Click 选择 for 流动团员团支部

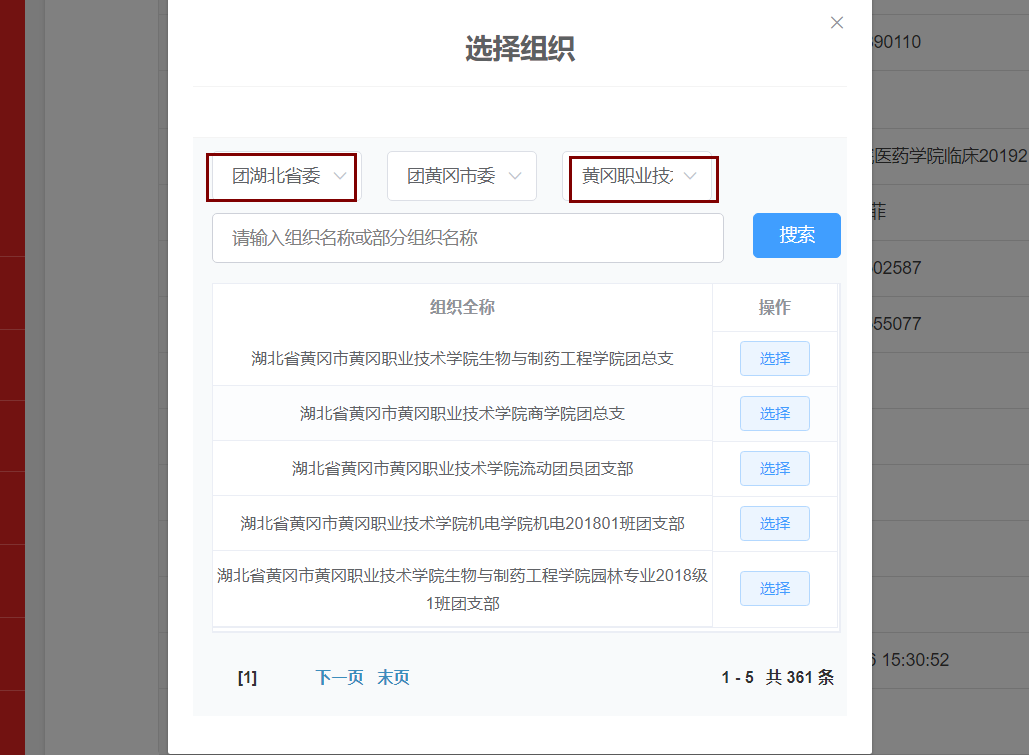coord(774,468)
